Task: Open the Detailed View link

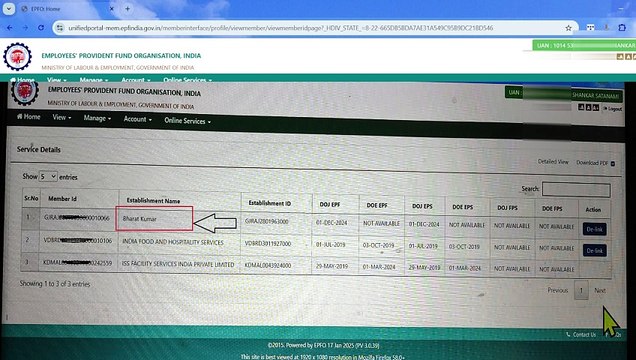Action: pyautogui.click(x=553, y=161)
